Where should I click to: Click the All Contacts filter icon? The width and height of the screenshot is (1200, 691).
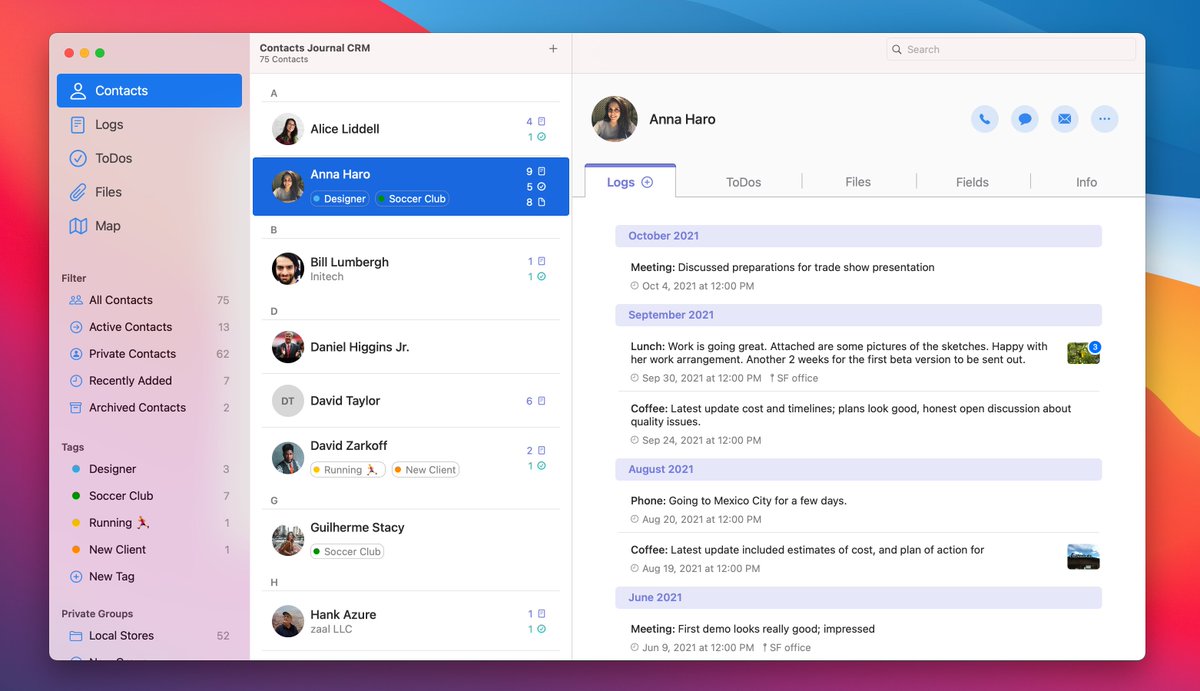[76, 300]
